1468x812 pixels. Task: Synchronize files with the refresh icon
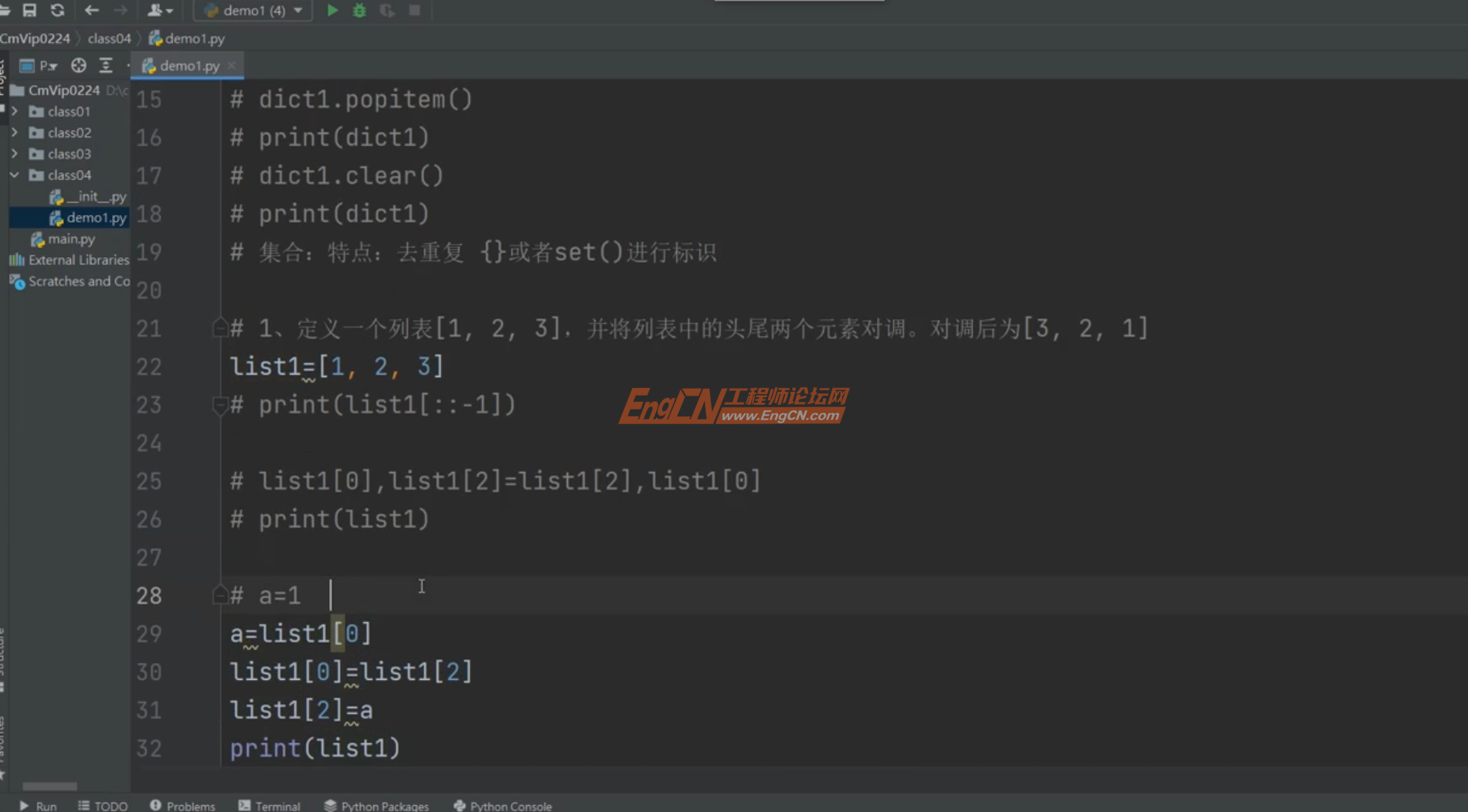pyautogui.click(x=56, y=11)
